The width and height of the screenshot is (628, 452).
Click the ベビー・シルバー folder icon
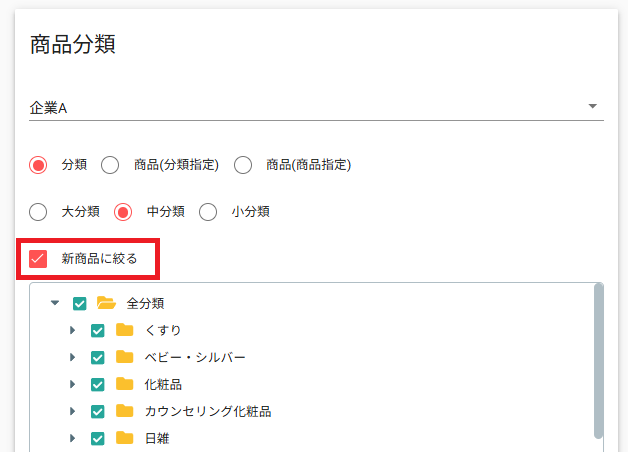pos(125,357)
